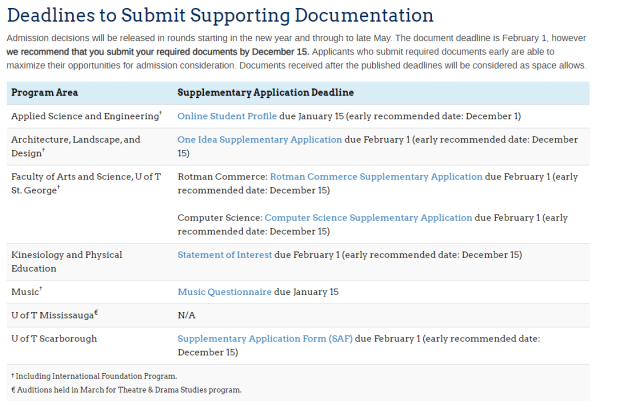Click the bold December 15 recommendation sentence
The image size is (624, 406).
tap(158, 52)
